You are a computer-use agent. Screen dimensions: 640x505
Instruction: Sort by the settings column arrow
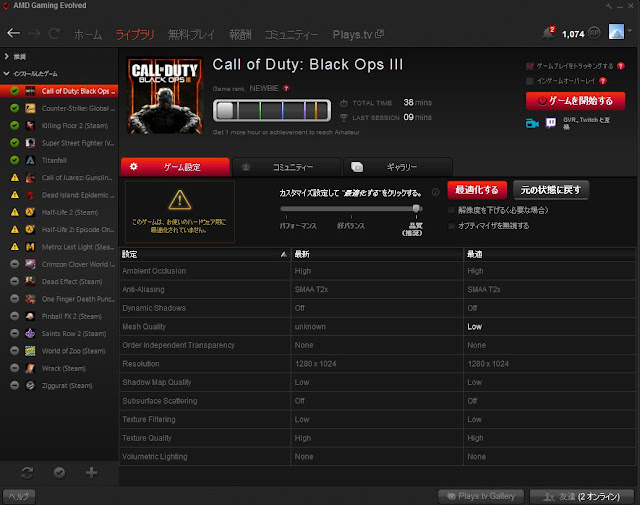[284, 254]
